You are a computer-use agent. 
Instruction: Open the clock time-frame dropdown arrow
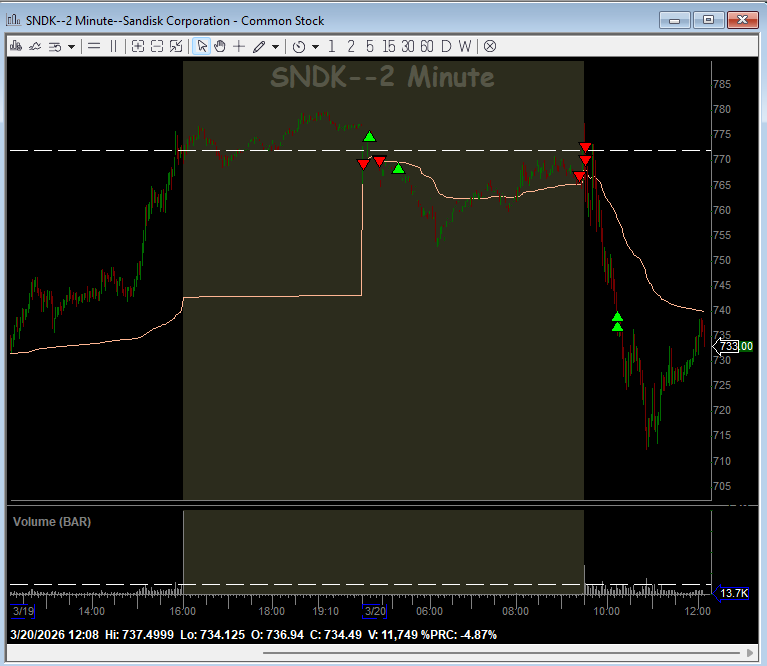[316, 47]
